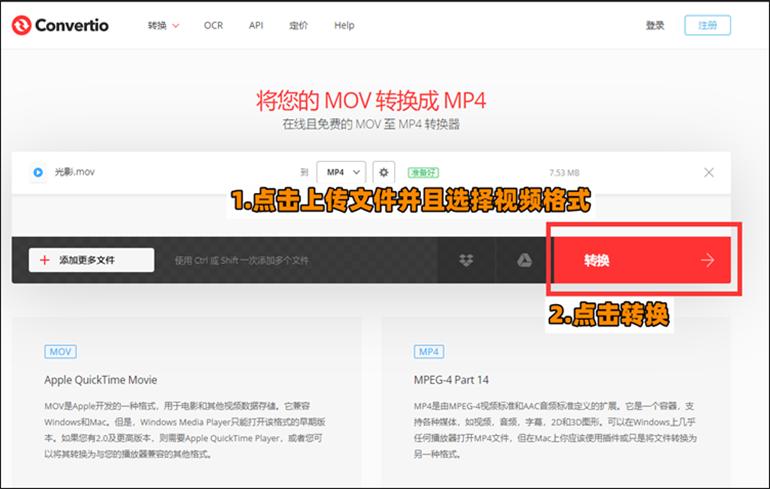The width and height of the screenshot is (770, 489).
Task: Click the 7.53 MB file size
Action: pyautogui.click(x=564, y=173)
